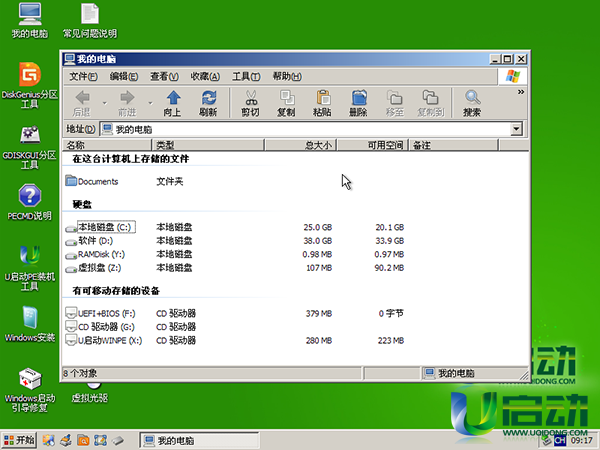600x450 pixels.
Task: Select CD 驱动器 (G:) drive
Action: 100,327
